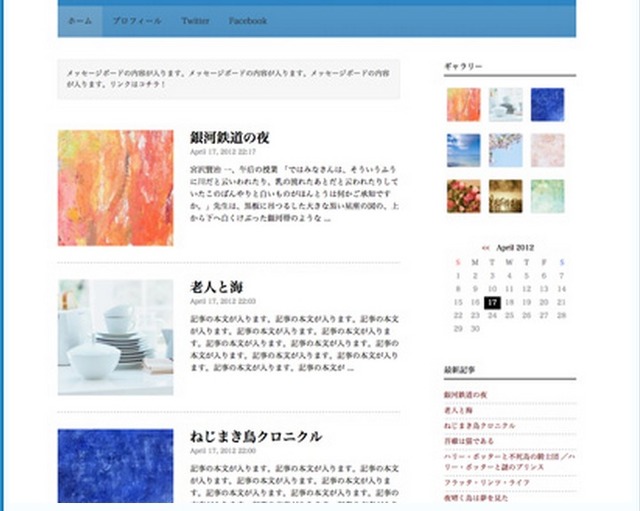Open the article 銀河鉄道の夜 title

click(229, 138)
